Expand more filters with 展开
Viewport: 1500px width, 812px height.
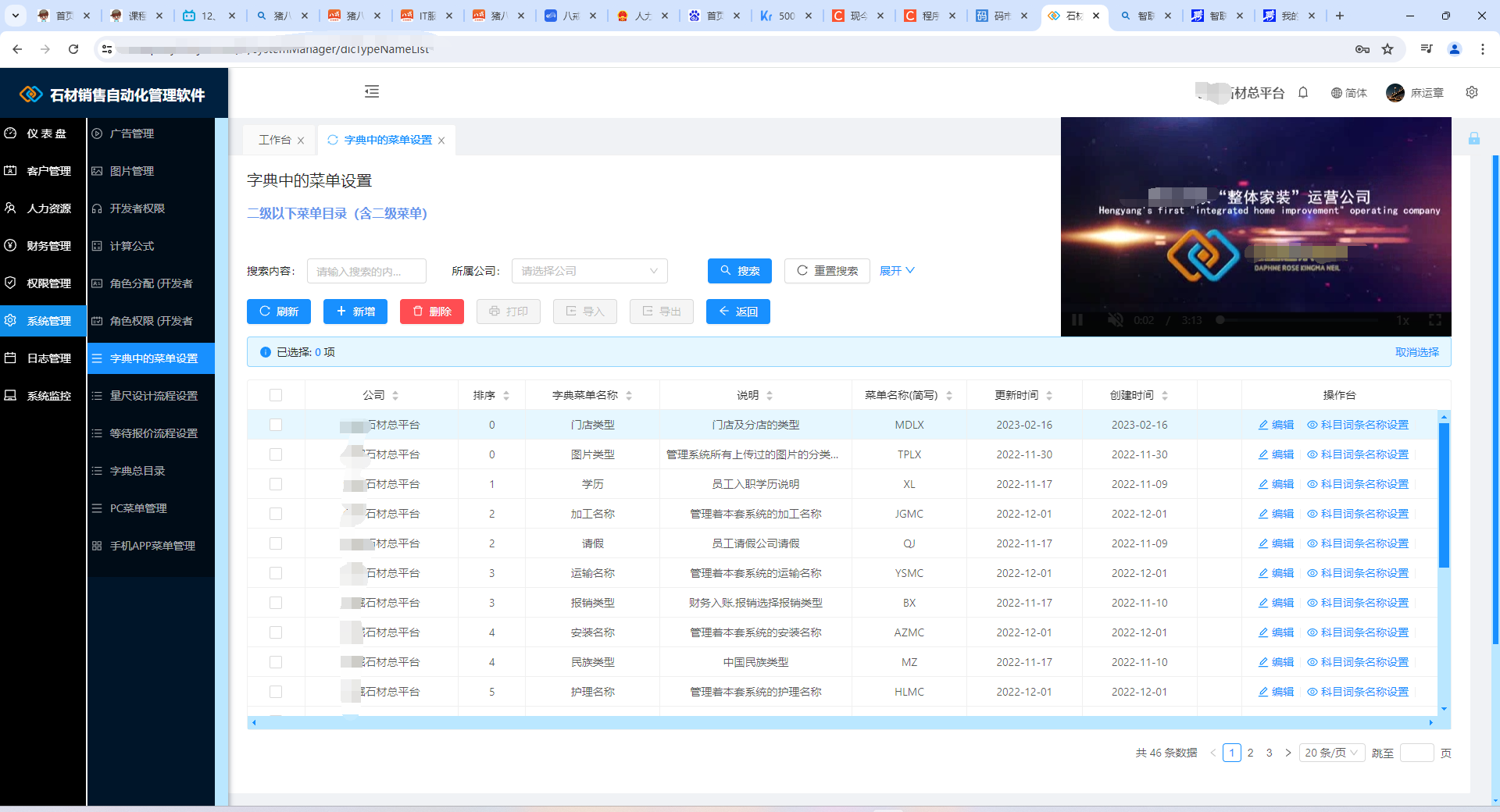897,271
